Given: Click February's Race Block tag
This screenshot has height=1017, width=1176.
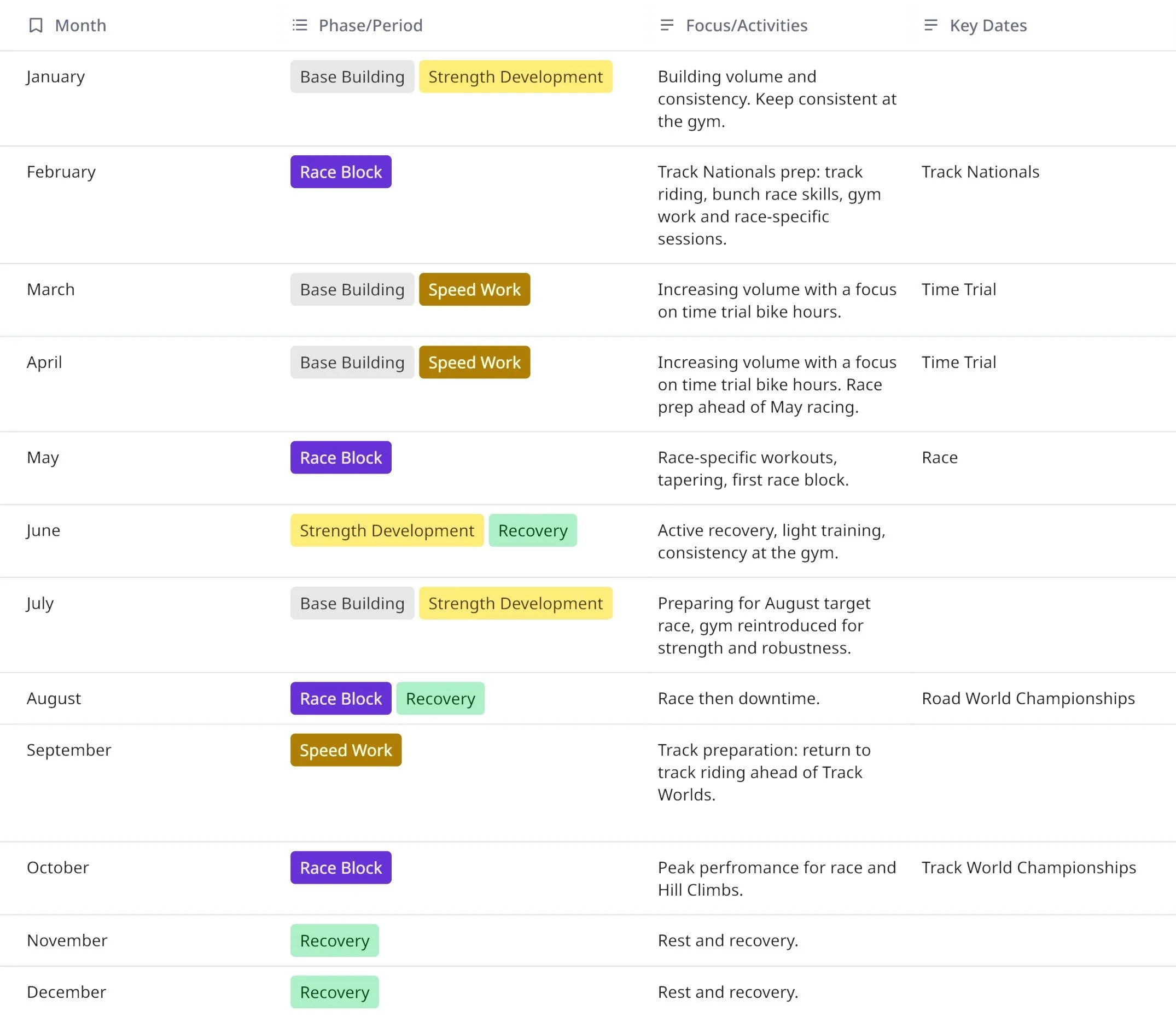Looking at the screenshot, I should tap(341, 172).
